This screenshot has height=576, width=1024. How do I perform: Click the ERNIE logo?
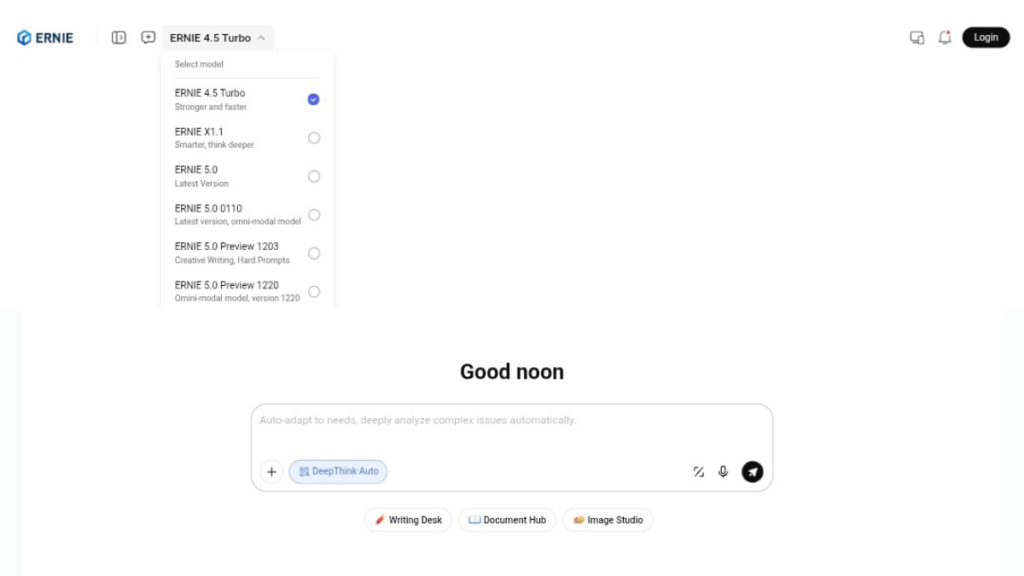click(45, 38)
